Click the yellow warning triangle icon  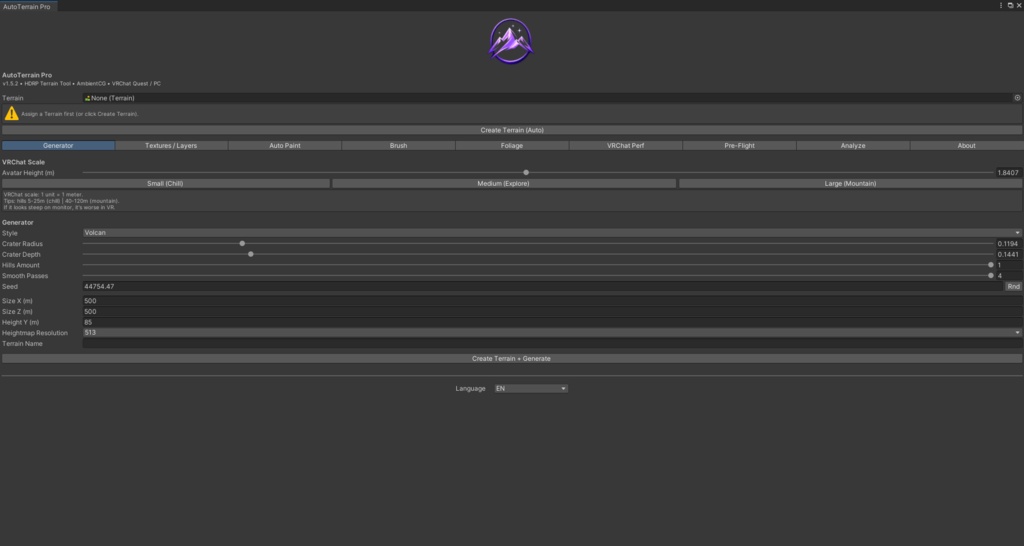[x=11, y=114]
